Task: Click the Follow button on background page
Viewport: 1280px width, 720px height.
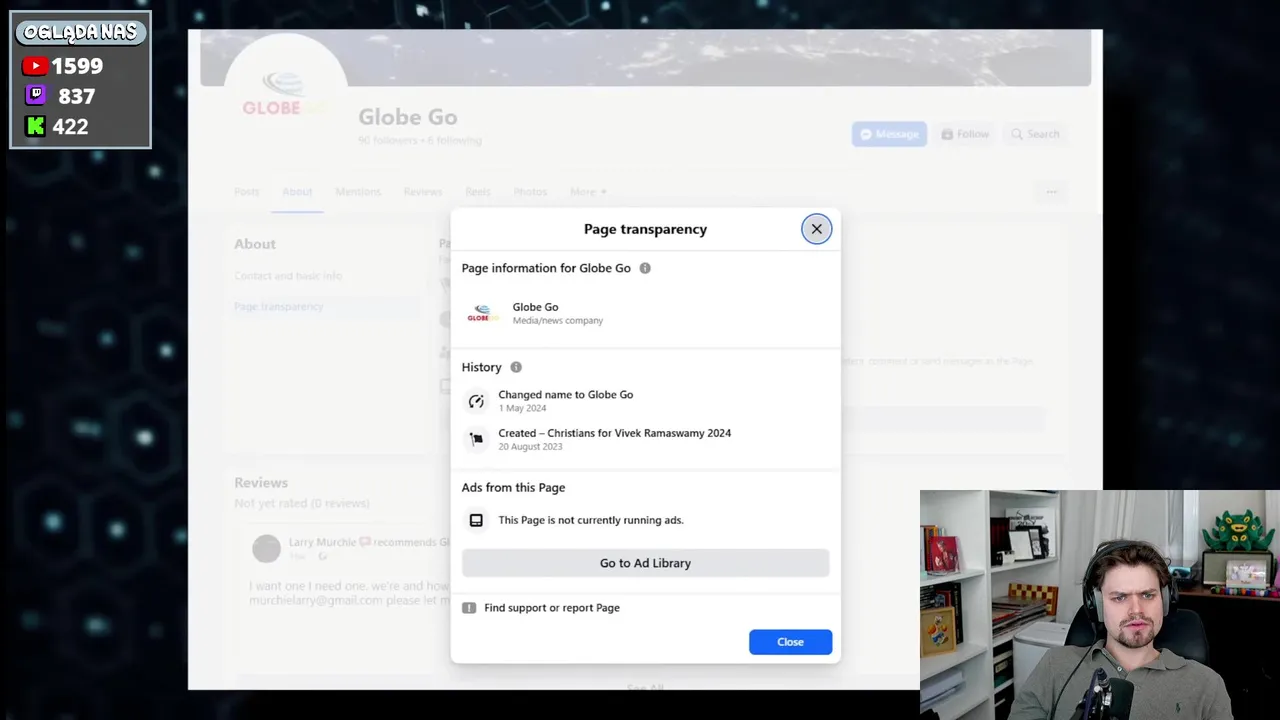Action: click(x=965, y=134)
